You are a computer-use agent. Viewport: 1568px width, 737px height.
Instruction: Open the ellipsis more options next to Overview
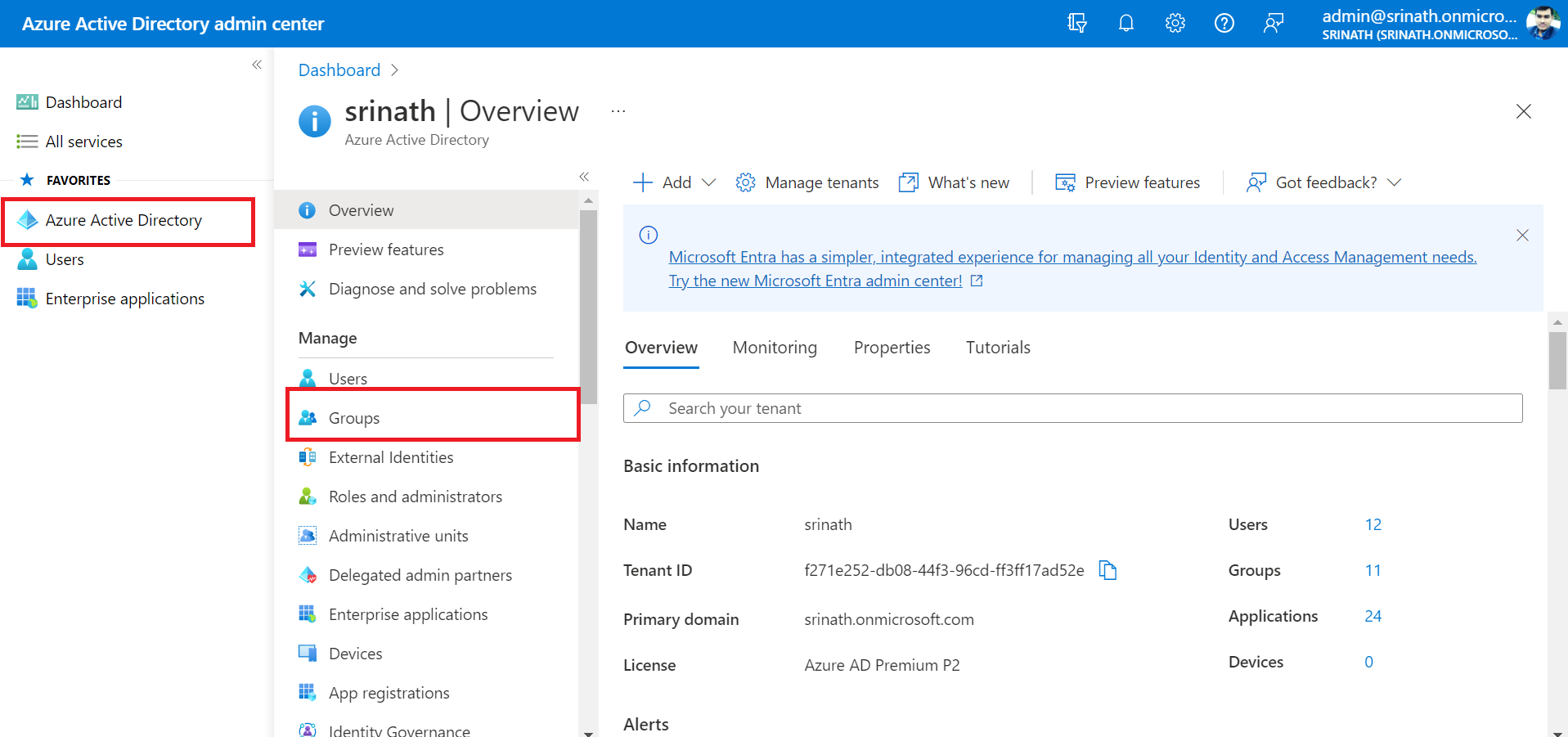click(x=618, y=111)
